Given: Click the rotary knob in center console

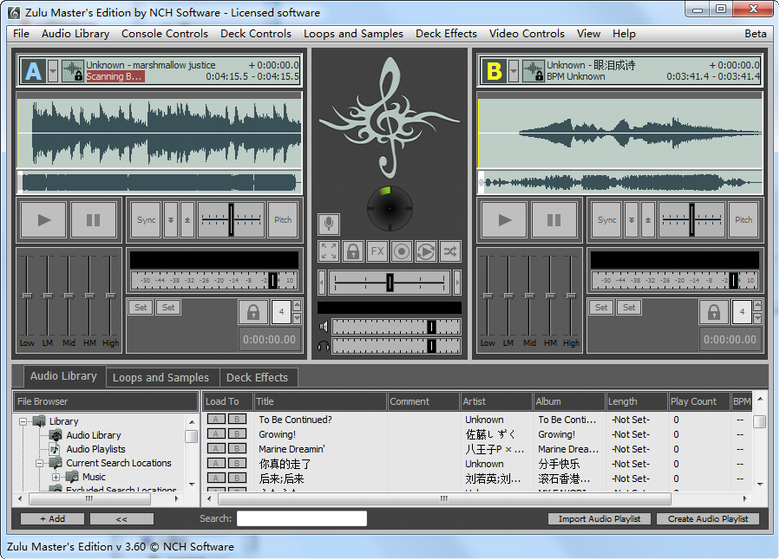Looking at the screenshot, I should coord(390,209).
